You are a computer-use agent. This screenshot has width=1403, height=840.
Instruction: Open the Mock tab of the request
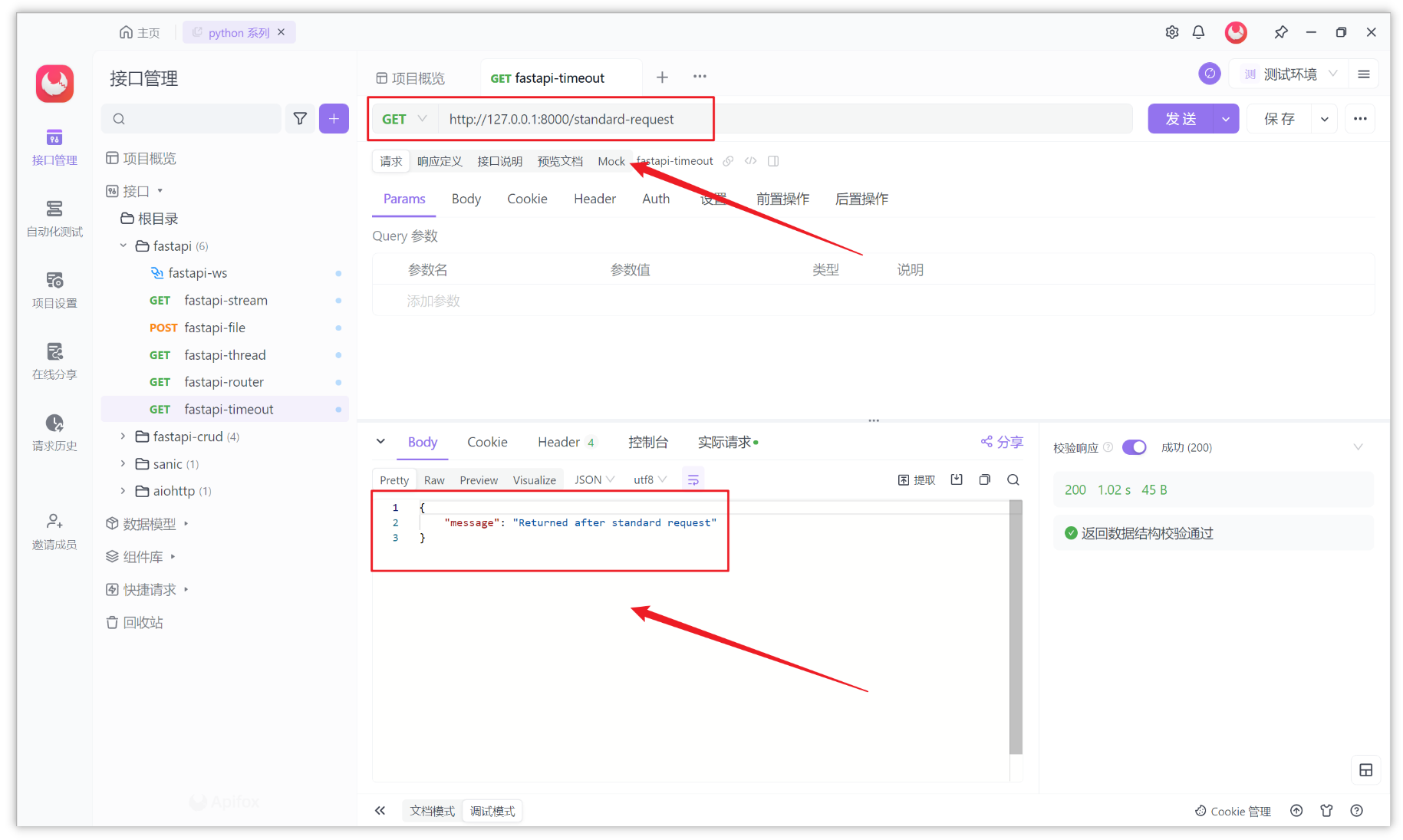coord(611,161)
